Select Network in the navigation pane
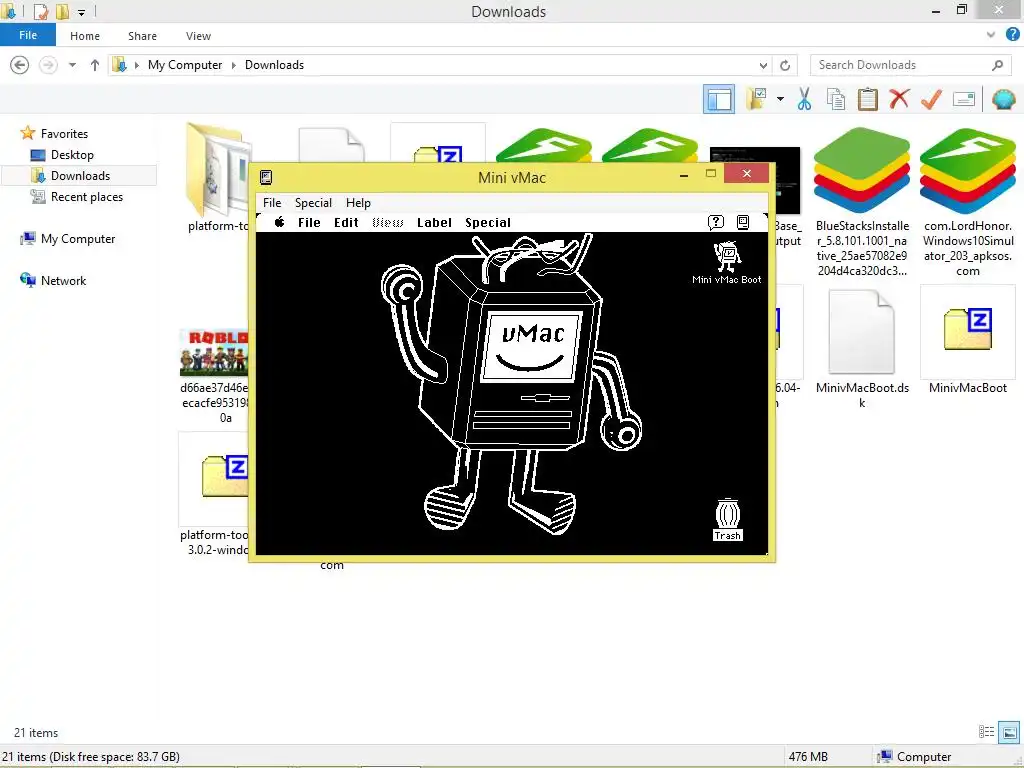Viewport: 1024px width, 768px height. tap(63, 280)
